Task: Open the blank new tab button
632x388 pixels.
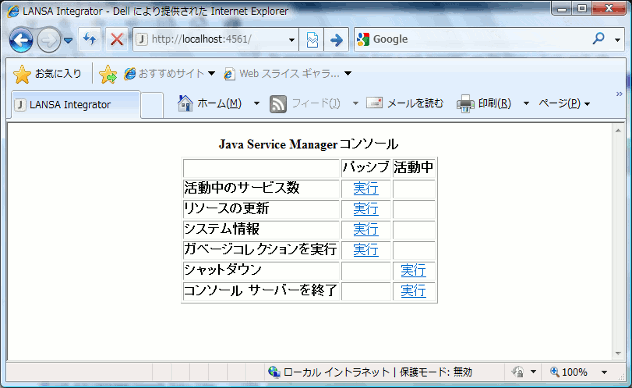Action: click(152, 106)
